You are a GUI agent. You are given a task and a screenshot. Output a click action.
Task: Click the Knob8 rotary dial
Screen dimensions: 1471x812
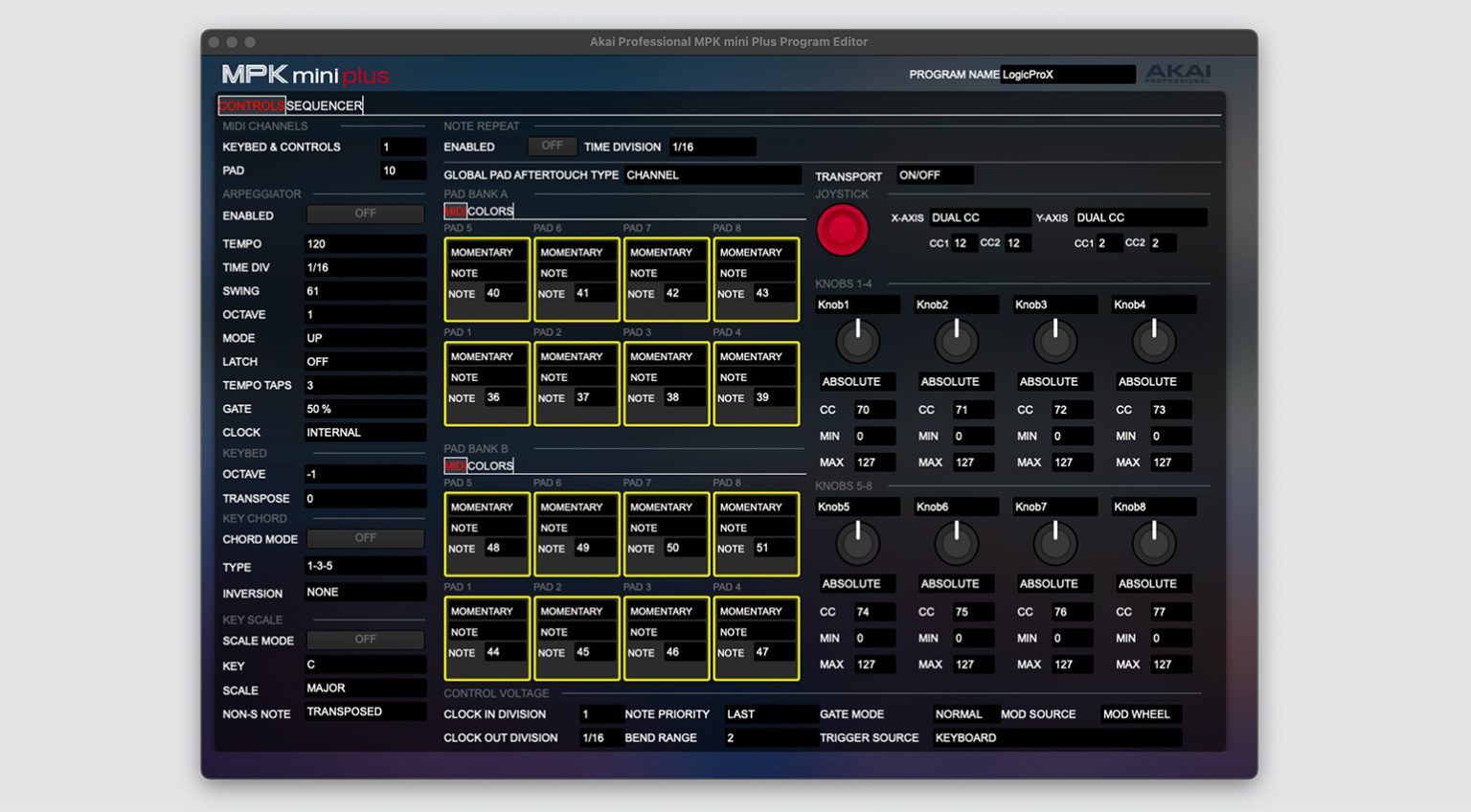tap(1153, 543)
